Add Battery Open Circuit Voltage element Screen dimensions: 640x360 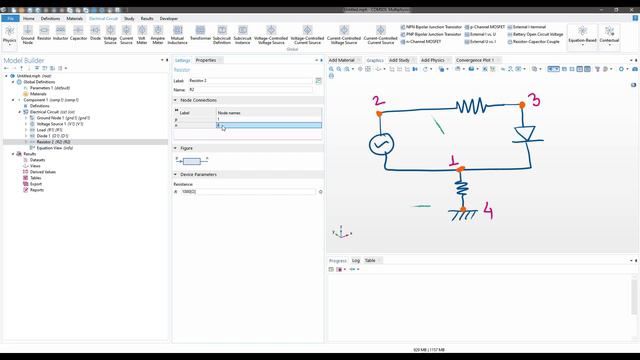pyautogui.click(x=535, y=34)
